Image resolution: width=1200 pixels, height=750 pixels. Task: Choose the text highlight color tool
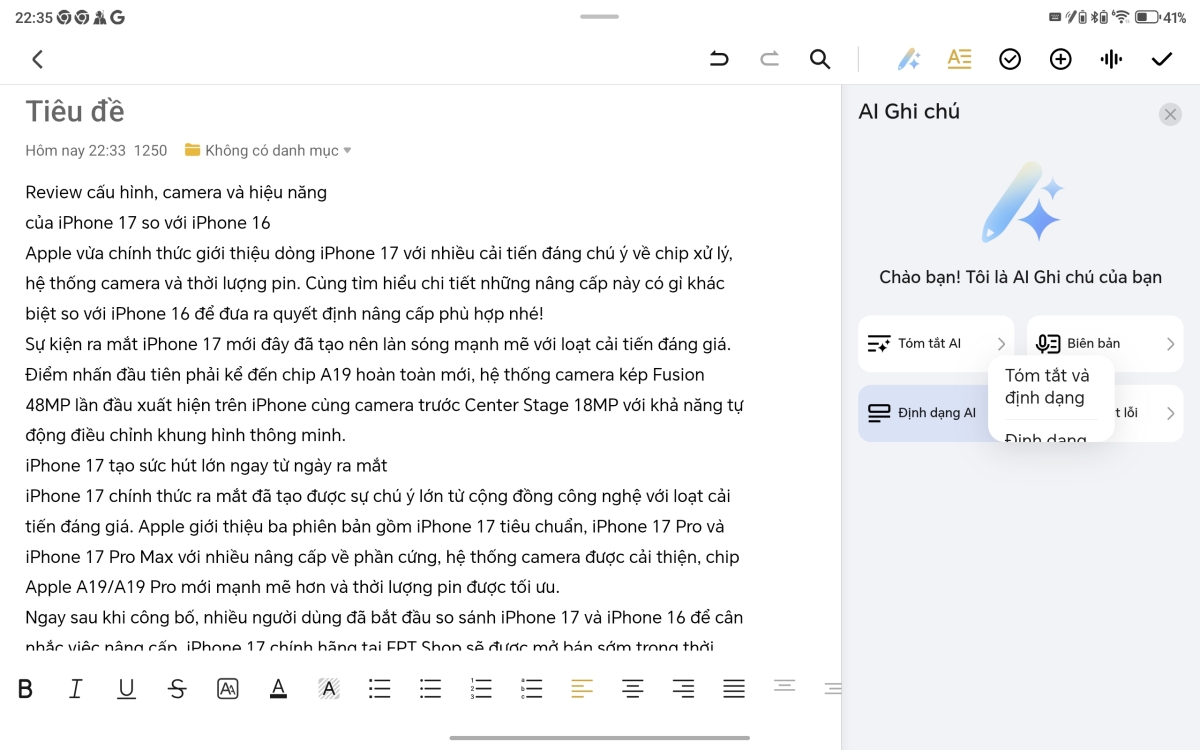click(329, 689)
